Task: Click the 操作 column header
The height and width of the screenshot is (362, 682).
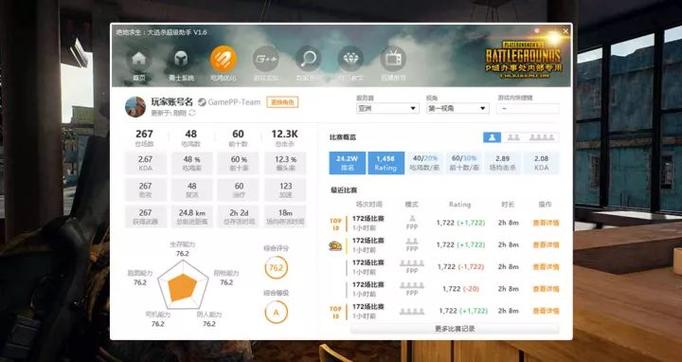Action: point(545,204)
